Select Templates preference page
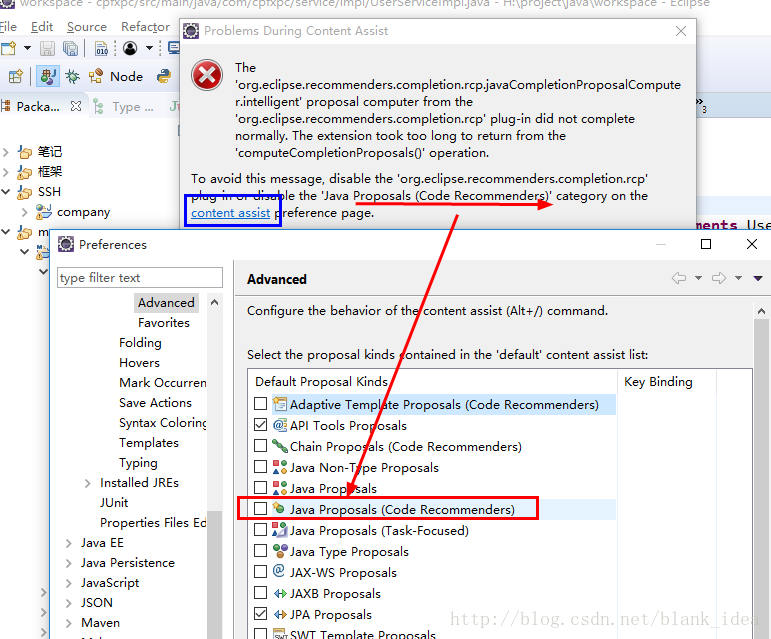The height and width of the screenshot is (639, 771). [x=149, y=443]
